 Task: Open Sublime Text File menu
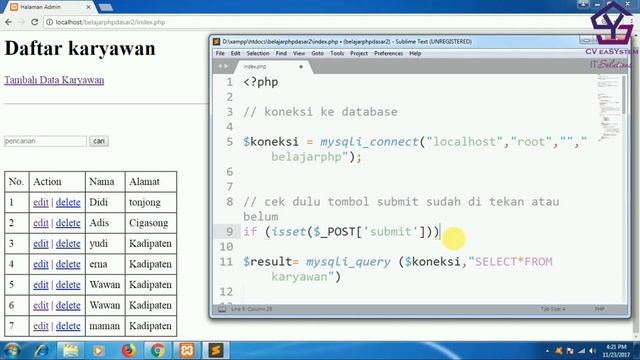click(220, 53)
